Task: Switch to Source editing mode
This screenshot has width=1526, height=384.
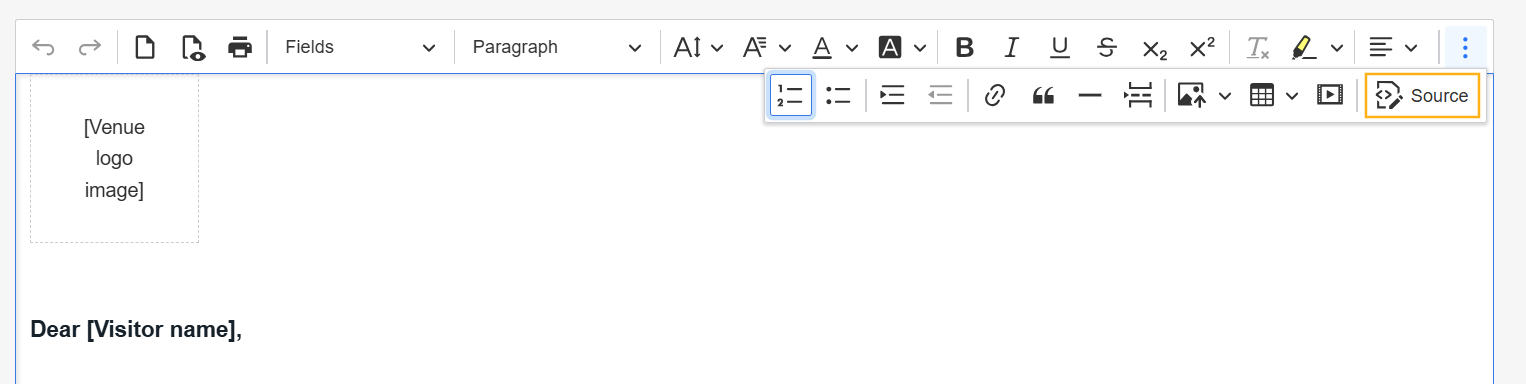Action: [x=1422, y=95]
